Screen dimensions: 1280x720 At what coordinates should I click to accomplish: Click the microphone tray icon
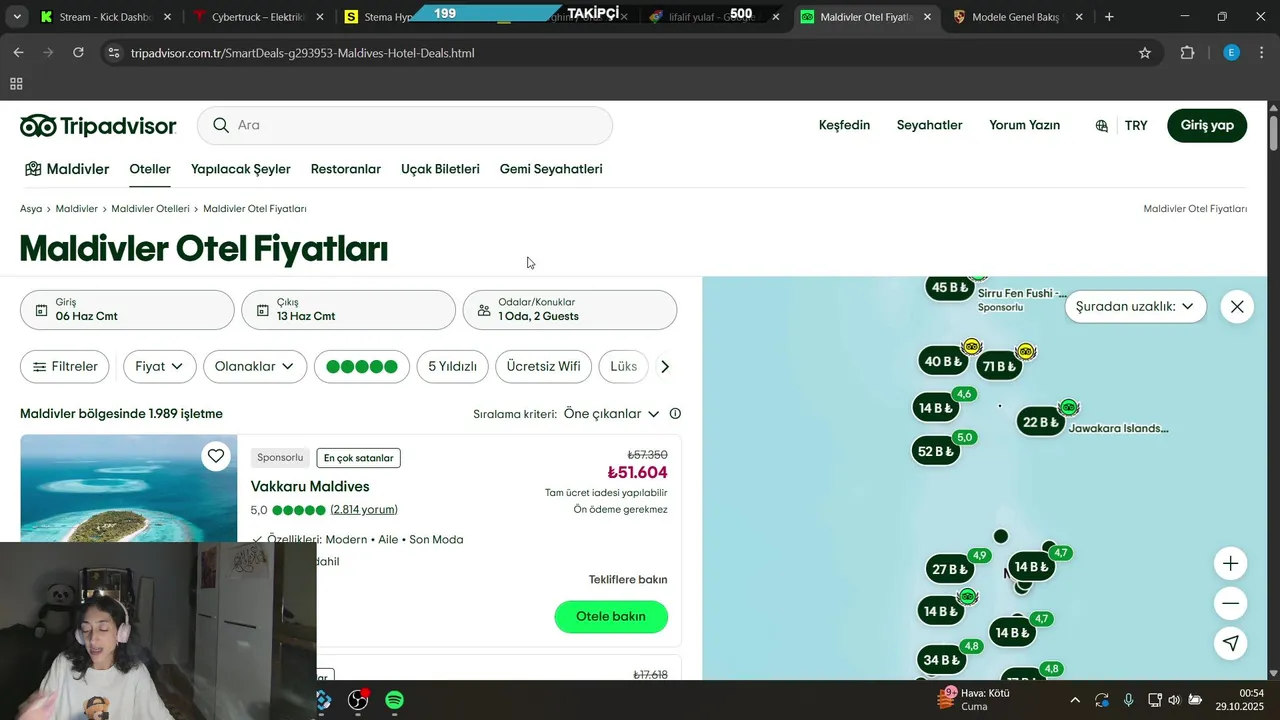click(1128, 700)
